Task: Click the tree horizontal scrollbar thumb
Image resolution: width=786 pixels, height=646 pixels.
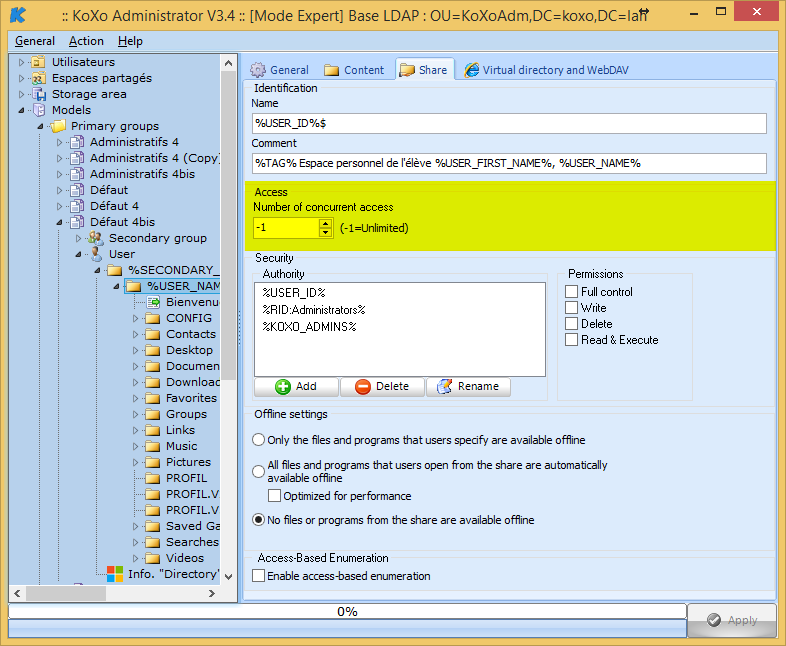Action: click(66, 593)
